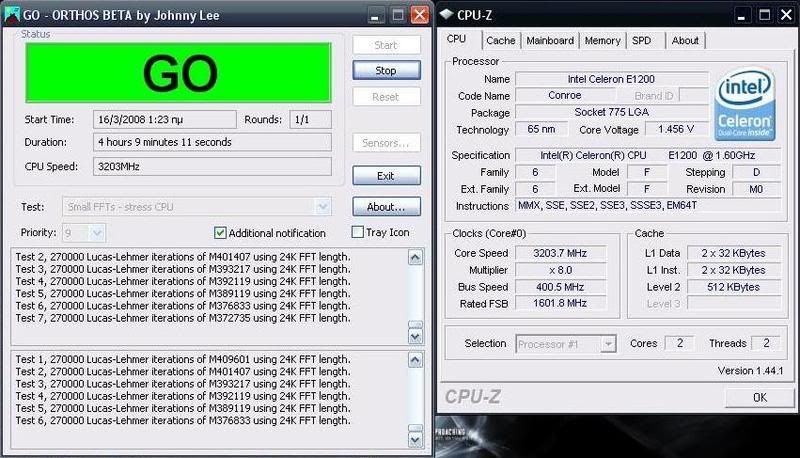Click the Rated FSB value 1601.8 MHz
The height and width of the screenshot is (458, 800).
pos(560,303)
